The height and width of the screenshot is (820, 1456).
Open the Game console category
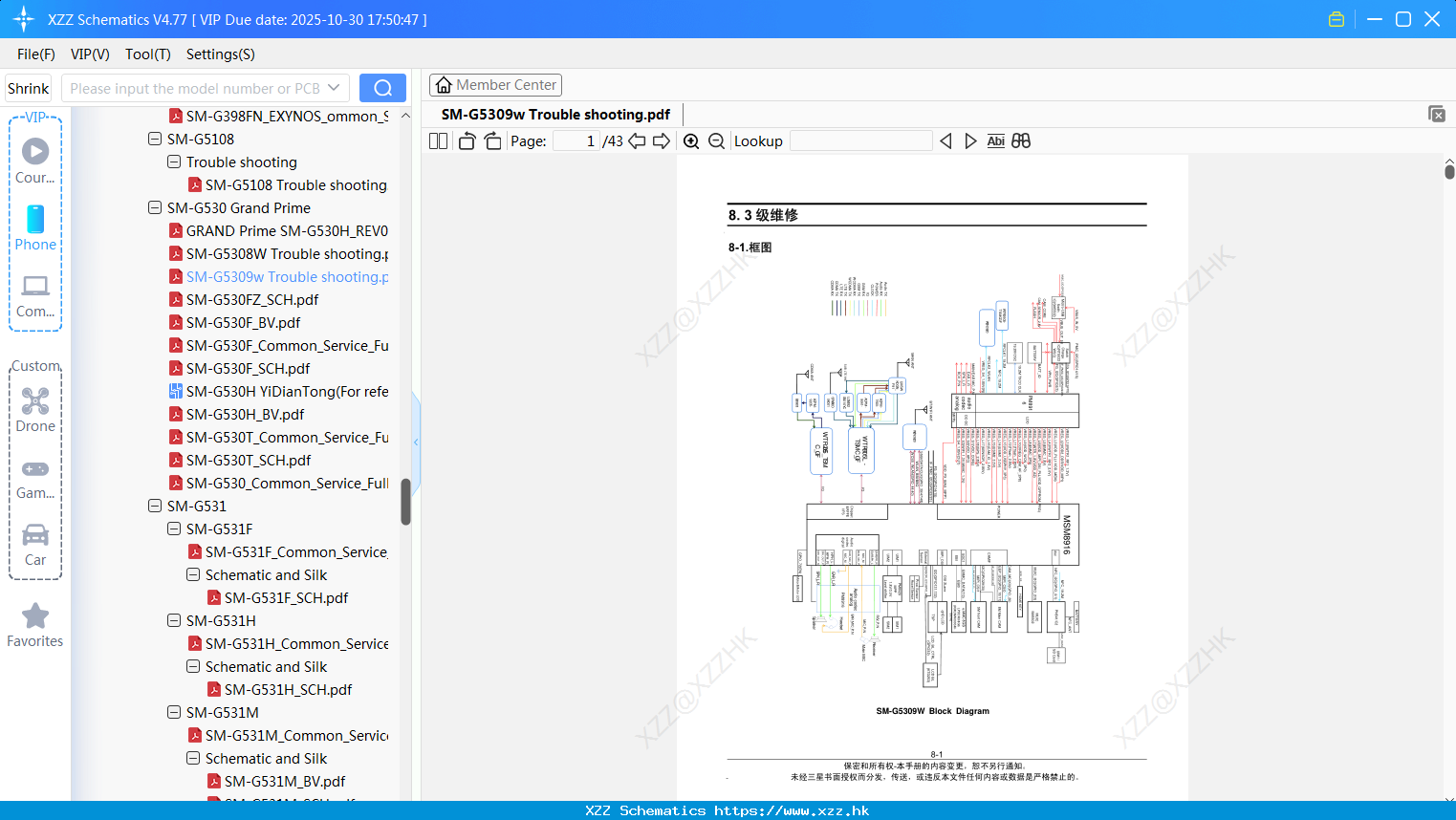pos(35,478)
